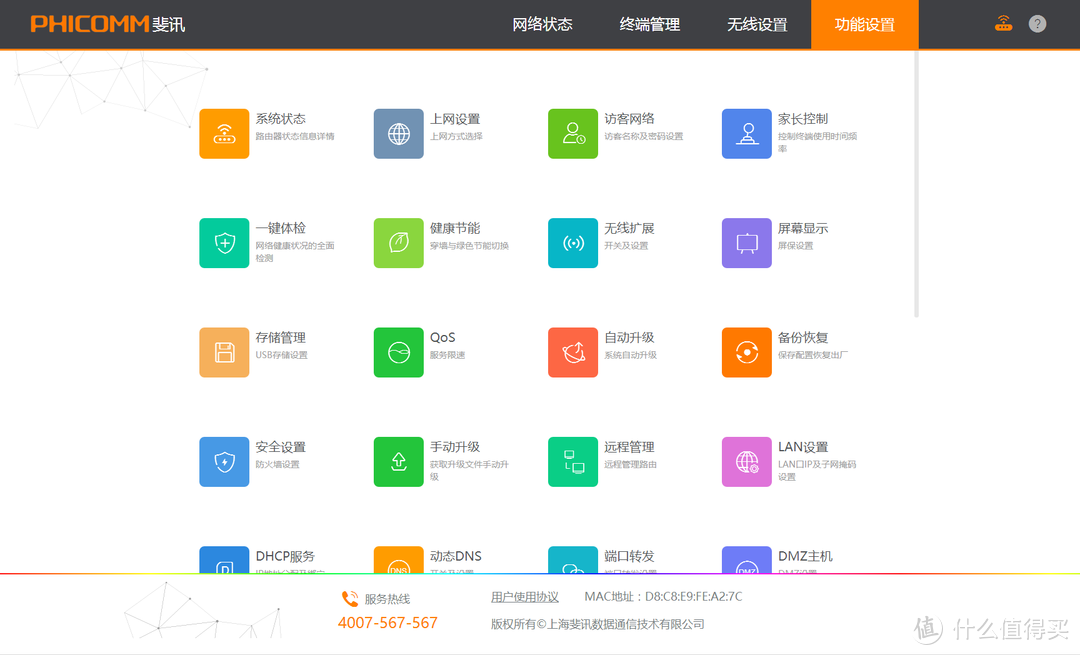Open the DHCP服务 service icon
The image size is (1080, 655).
point(224,560)
